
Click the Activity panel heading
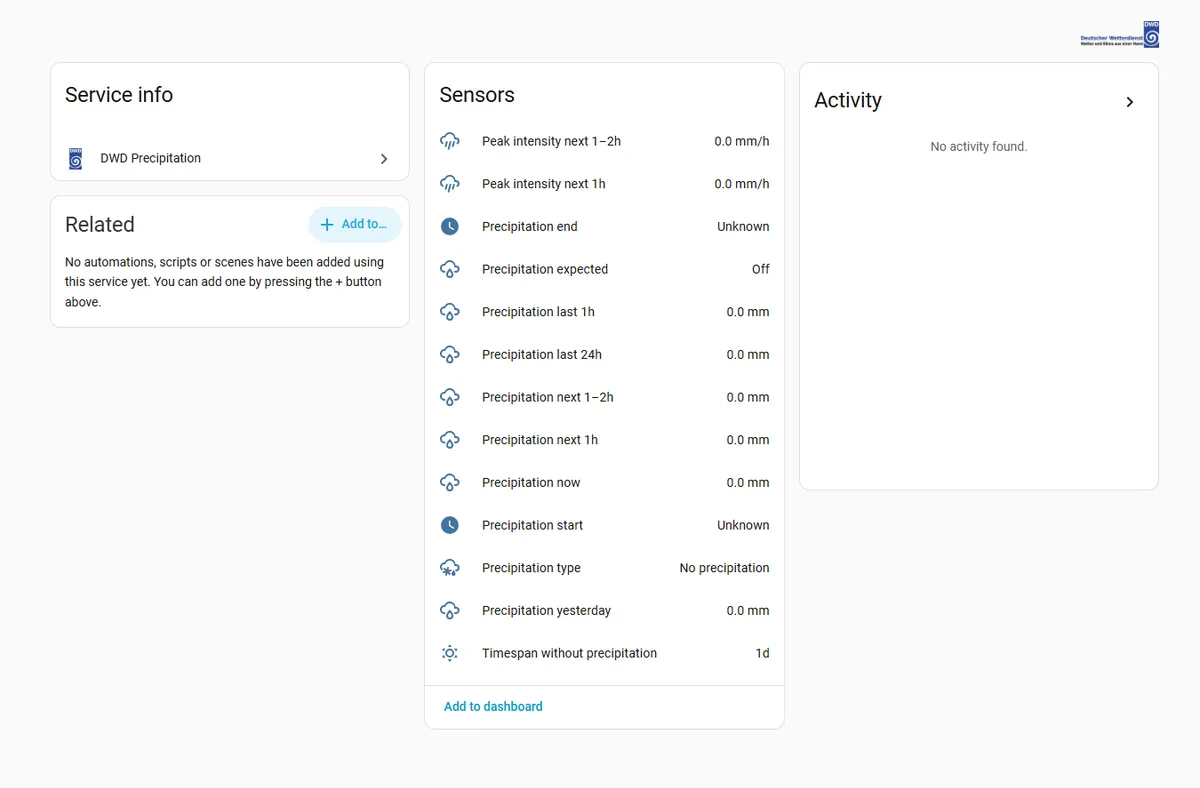[x=848, y=101]
